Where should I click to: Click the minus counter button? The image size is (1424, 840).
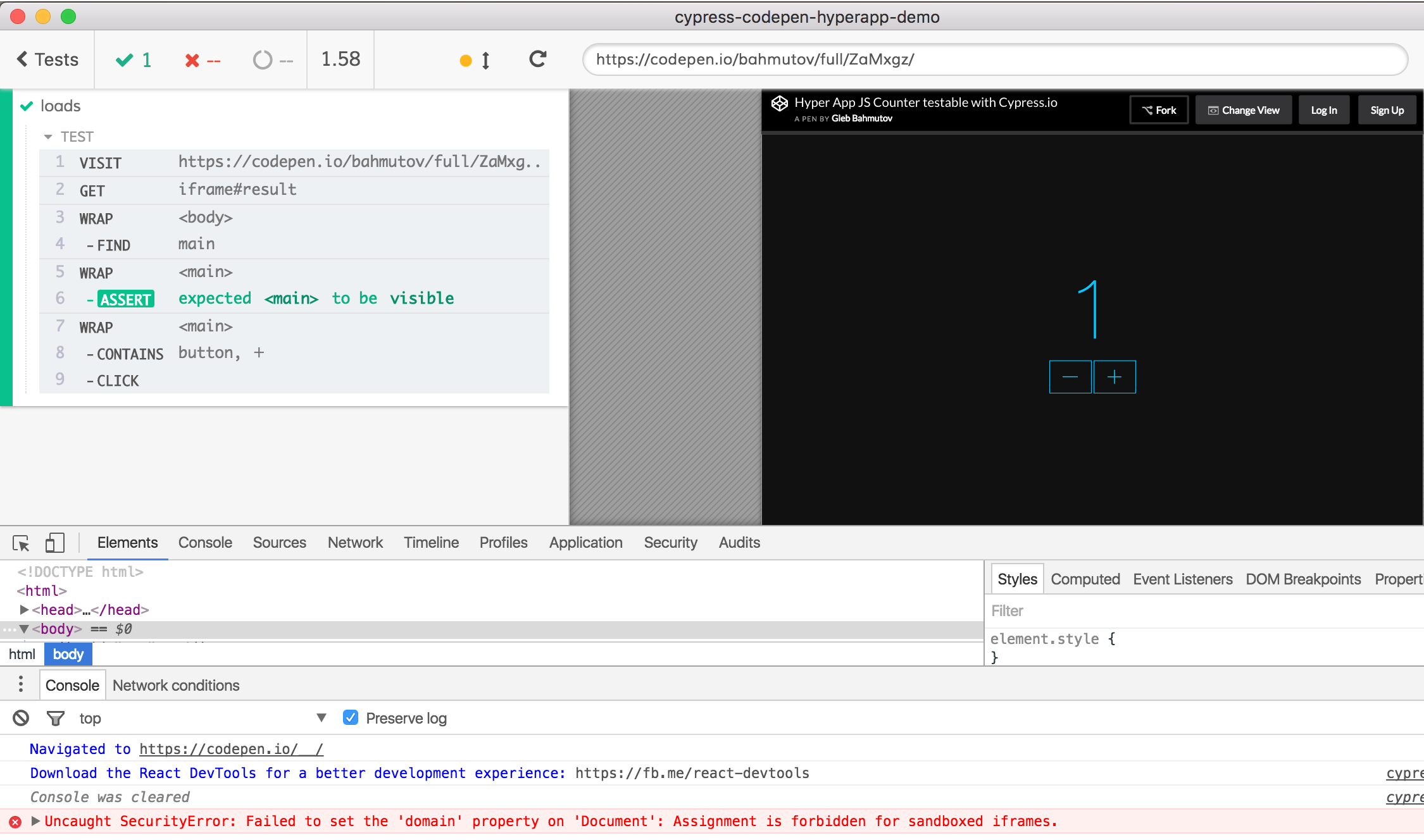tap(1070, 377)
